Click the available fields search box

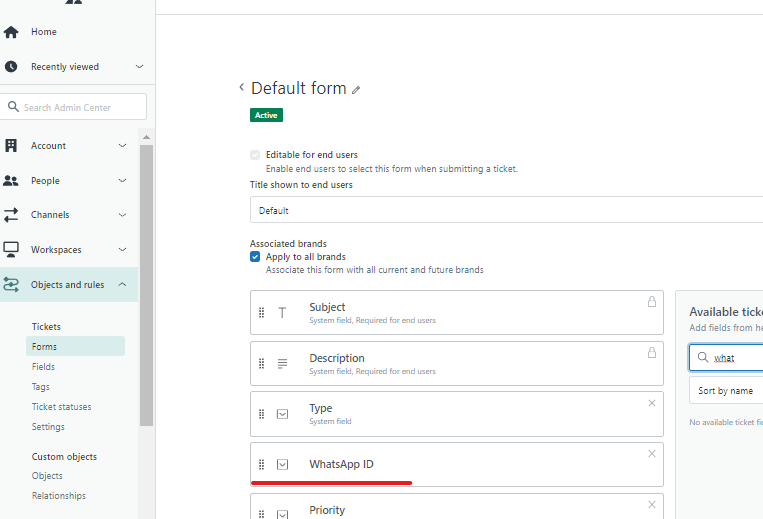726,358
